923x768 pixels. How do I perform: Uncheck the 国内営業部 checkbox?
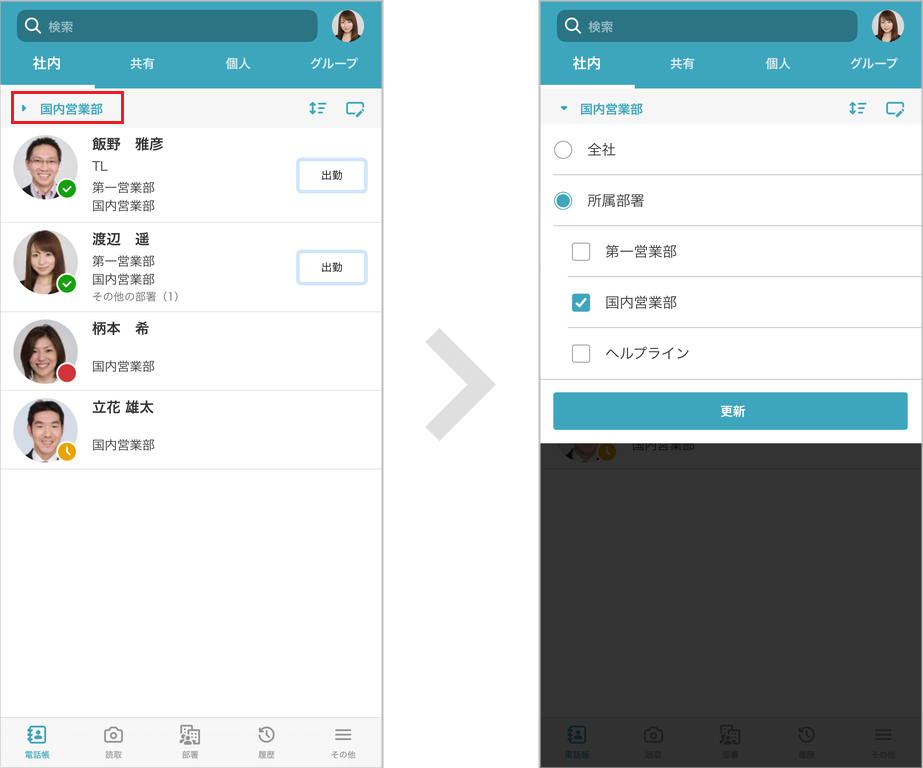click(581, 302)
